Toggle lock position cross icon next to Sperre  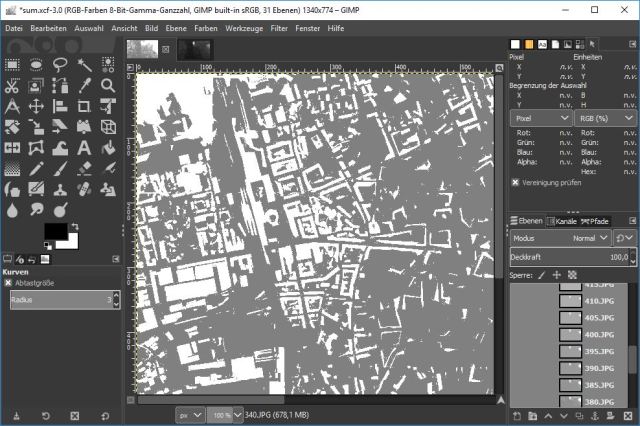(x=557, y=275)
